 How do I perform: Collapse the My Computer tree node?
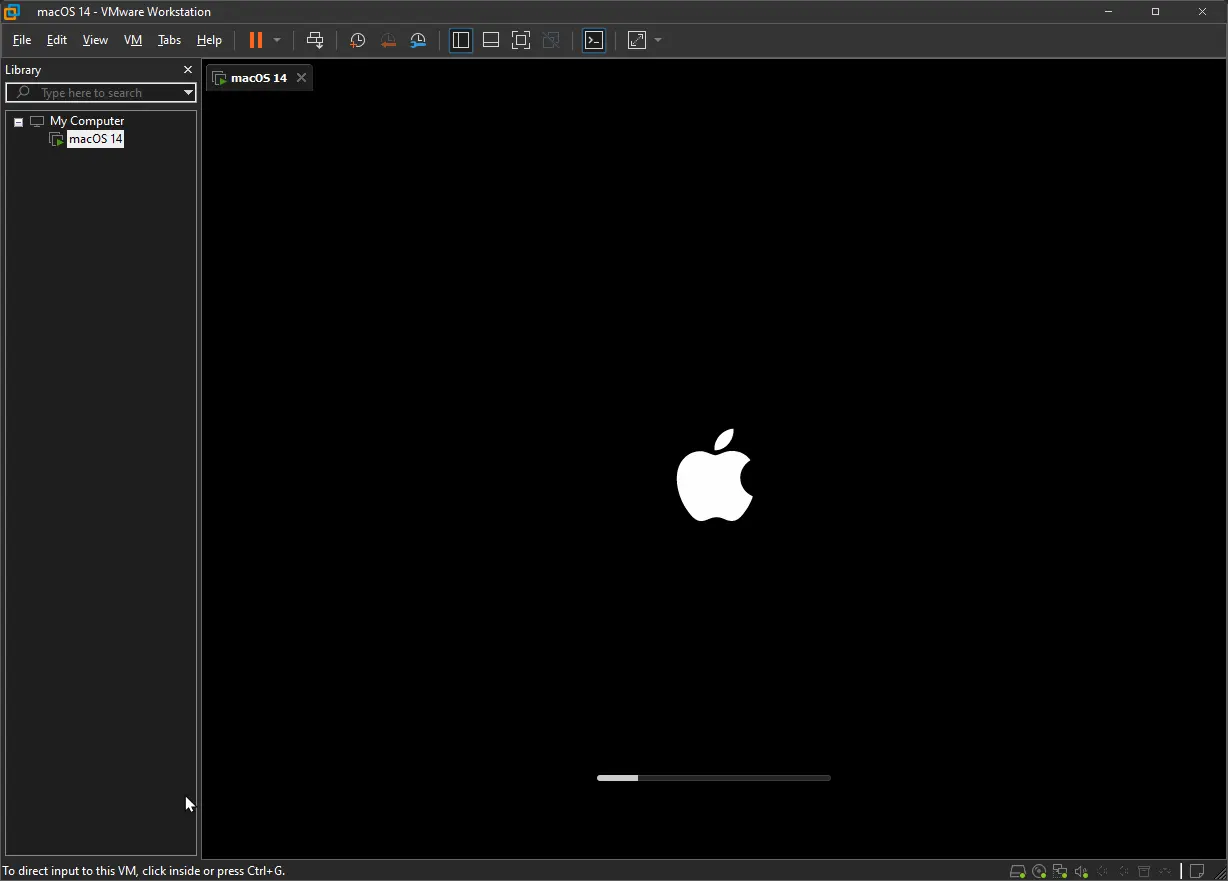(18, 122)
